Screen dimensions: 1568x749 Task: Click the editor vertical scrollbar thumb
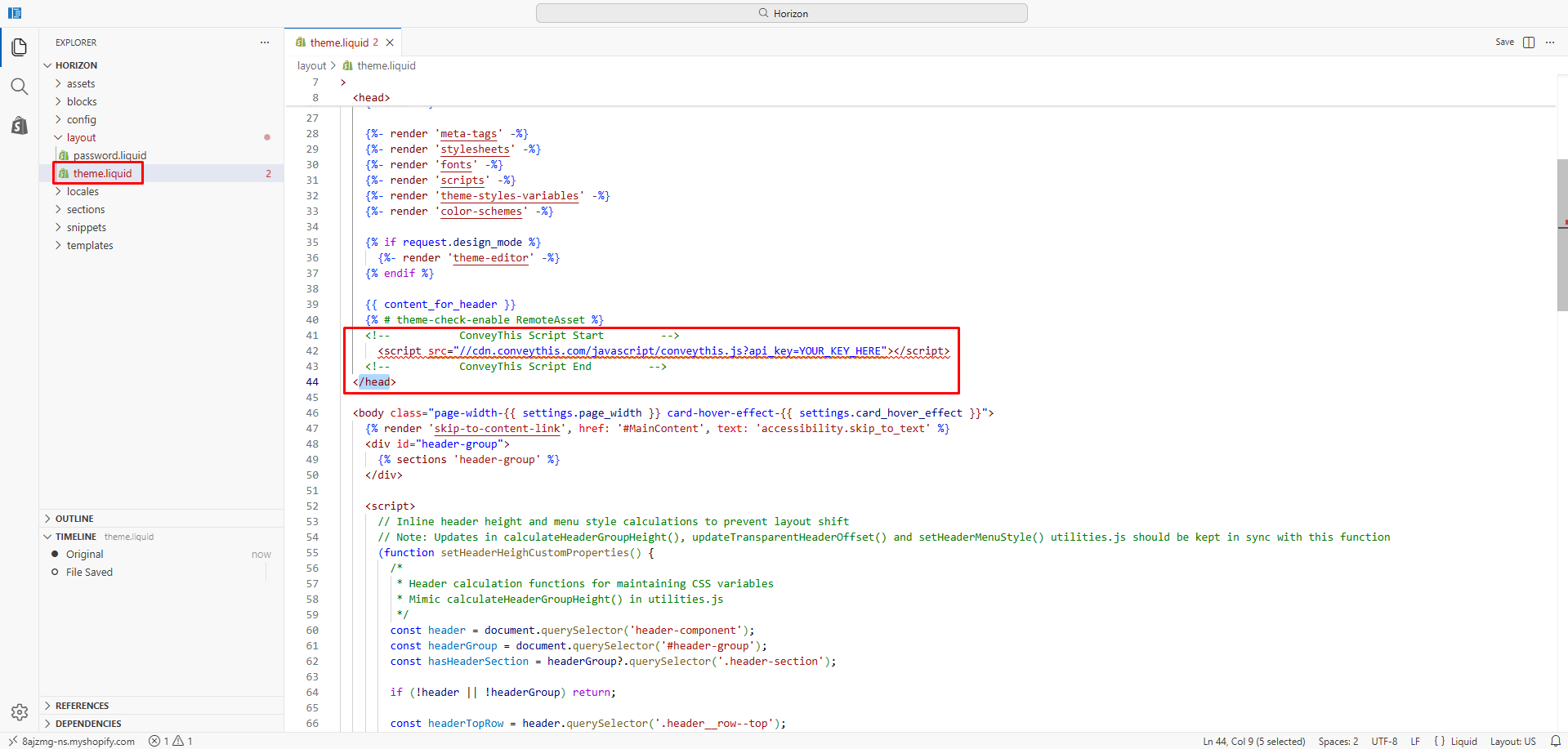pos(1562,235)
